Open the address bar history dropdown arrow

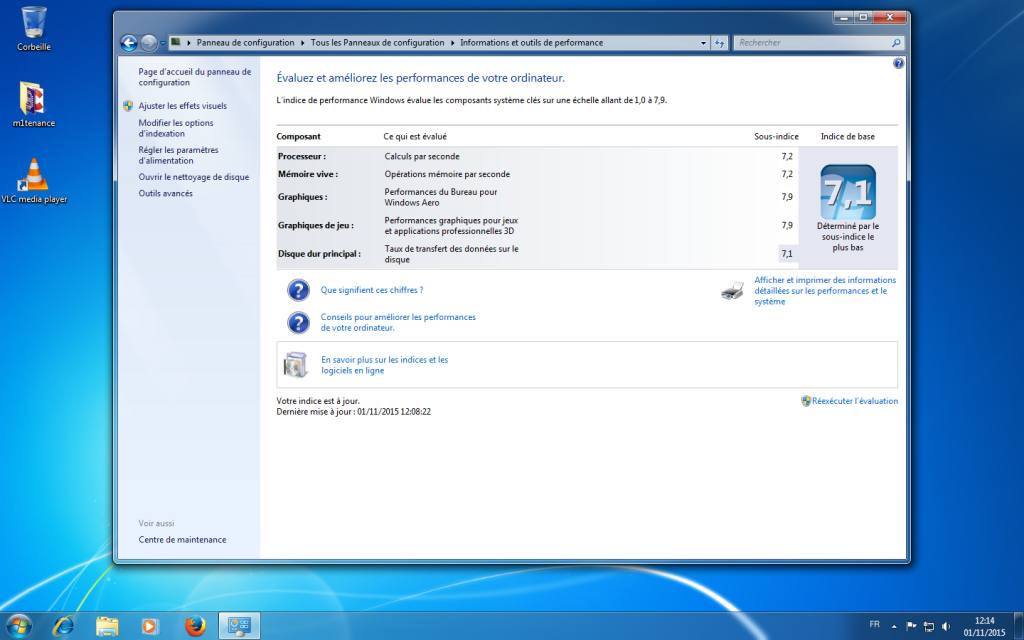(703, 43)
